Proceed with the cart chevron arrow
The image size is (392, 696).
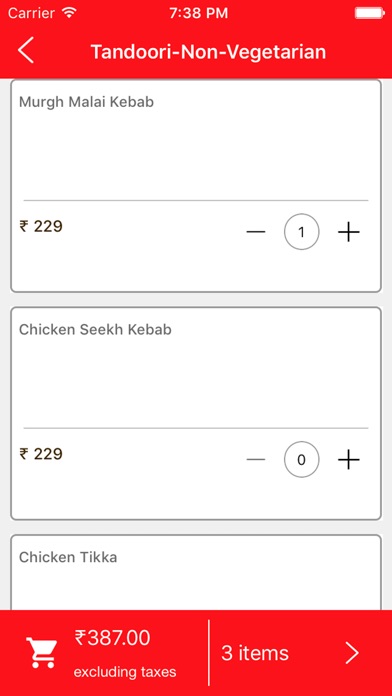[x=352, y=653]
